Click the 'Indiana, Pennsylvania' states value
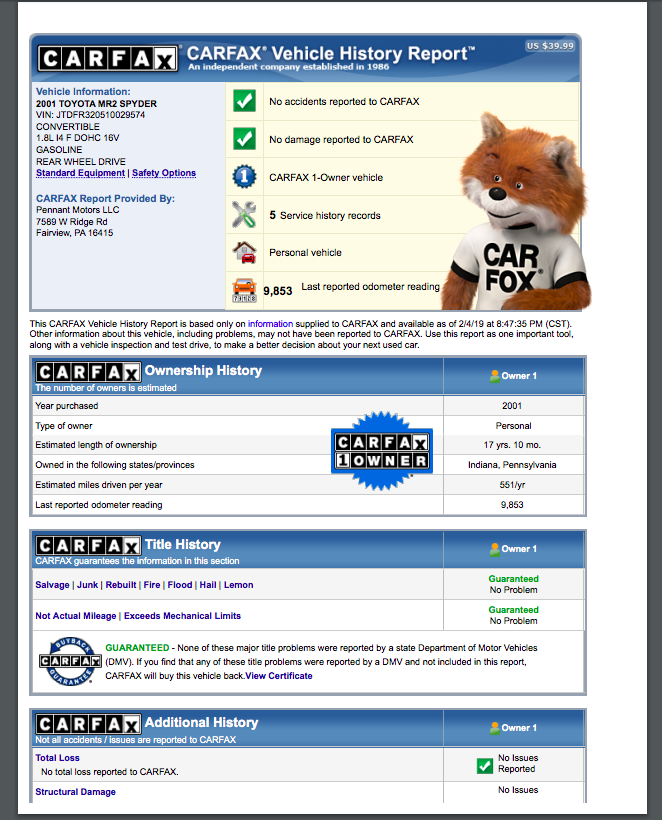 (x=512, y=465)
